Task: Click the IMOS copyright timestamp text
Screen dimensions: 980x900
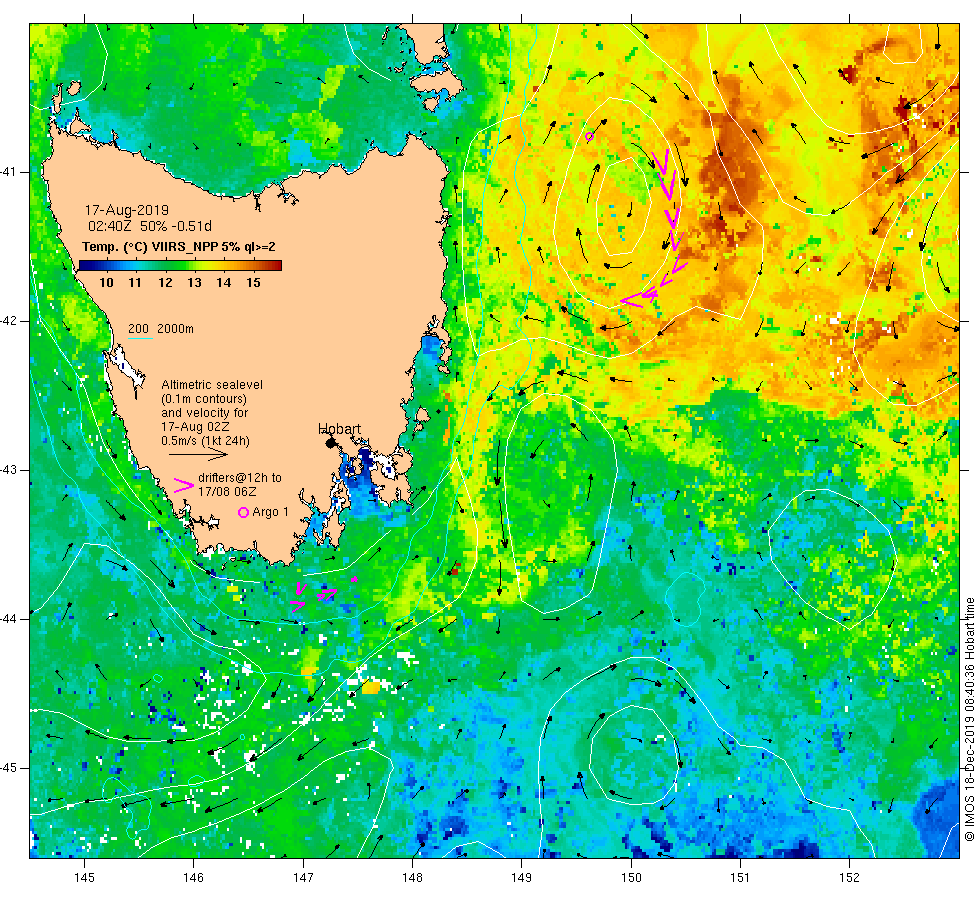Action: [969, 719]
